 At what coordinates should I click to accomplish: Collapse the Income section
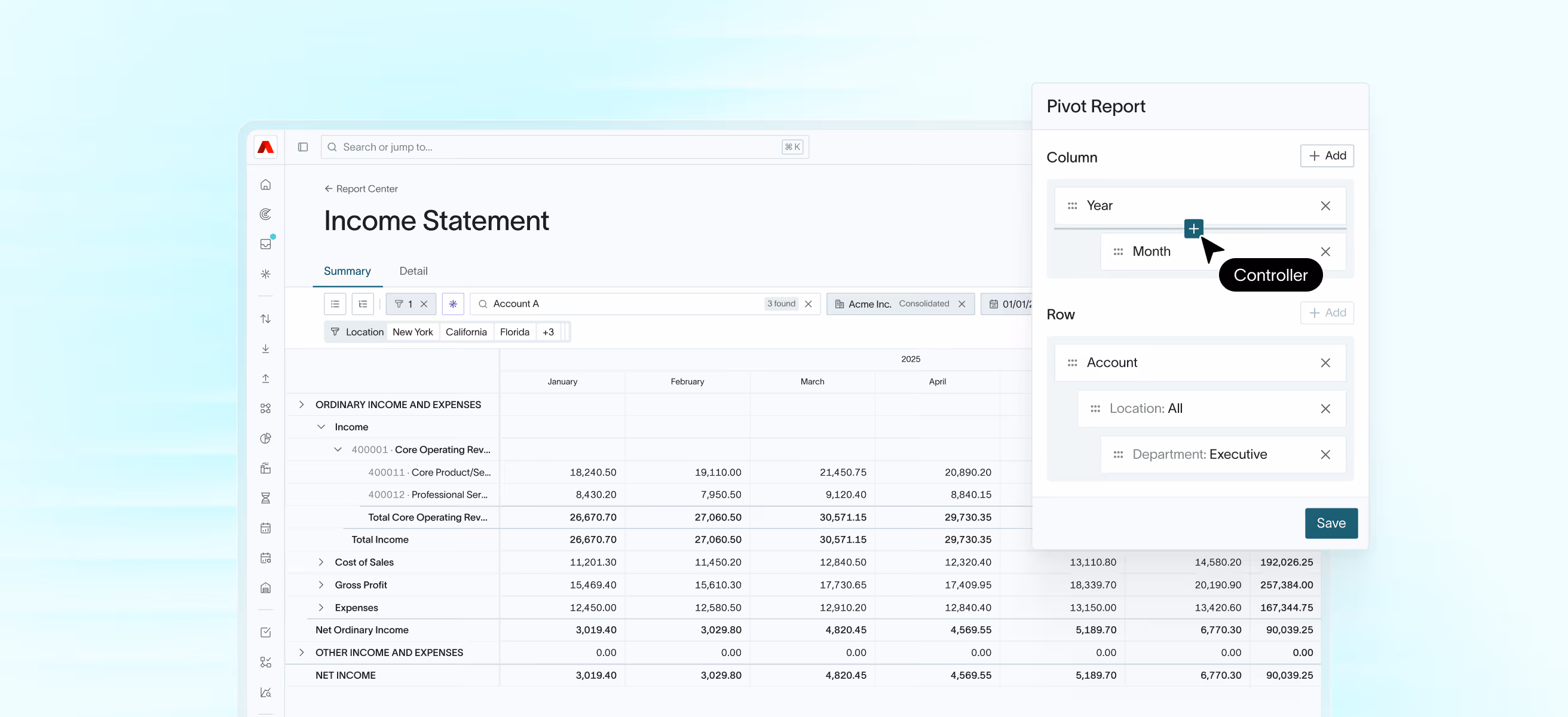[x=321, y=427]
